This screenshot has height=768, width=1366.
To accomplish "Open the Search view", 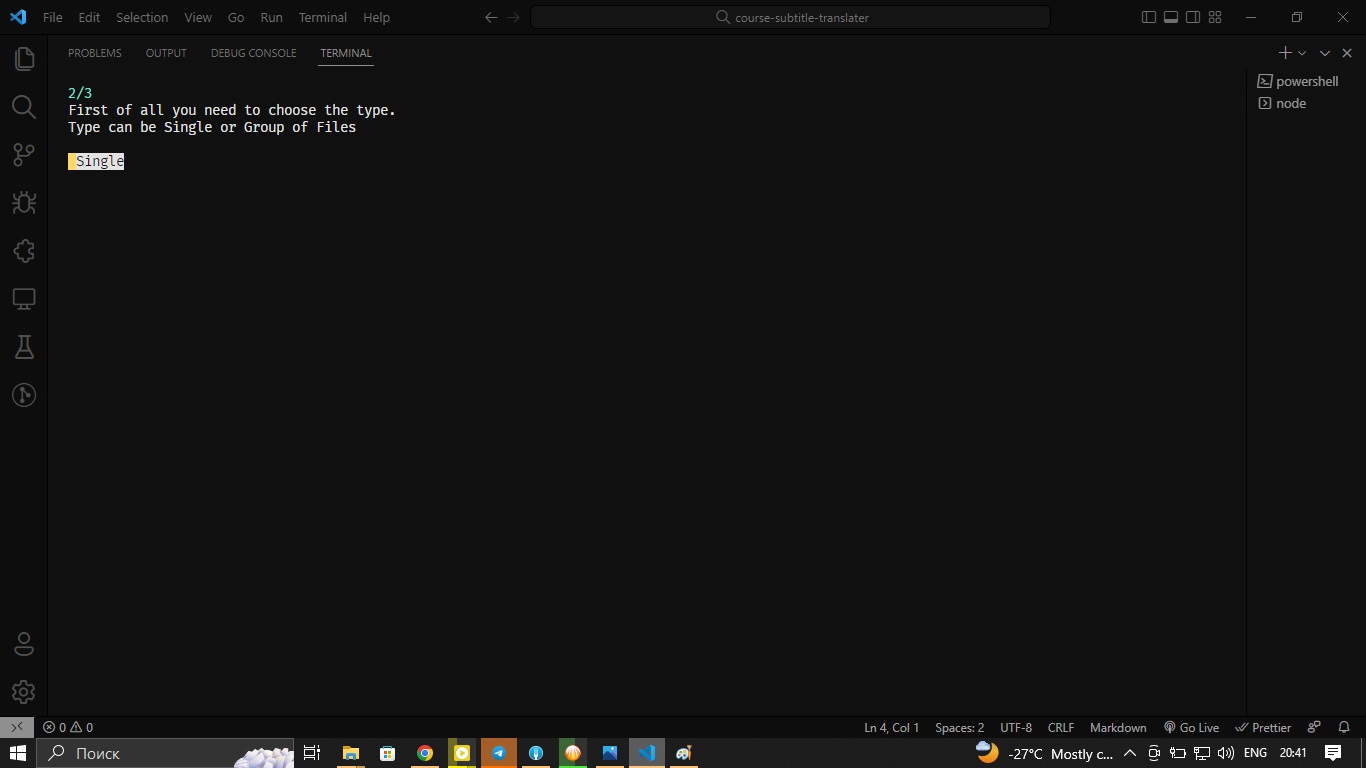I will click(x=24, y=107).
